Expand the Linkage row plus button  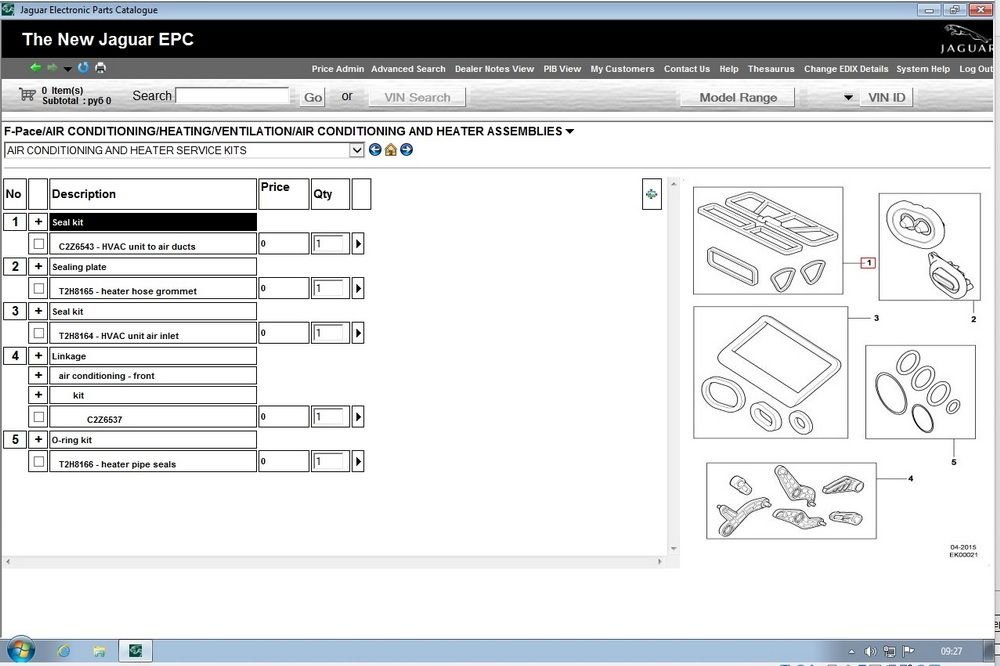(x=38, y=356)
